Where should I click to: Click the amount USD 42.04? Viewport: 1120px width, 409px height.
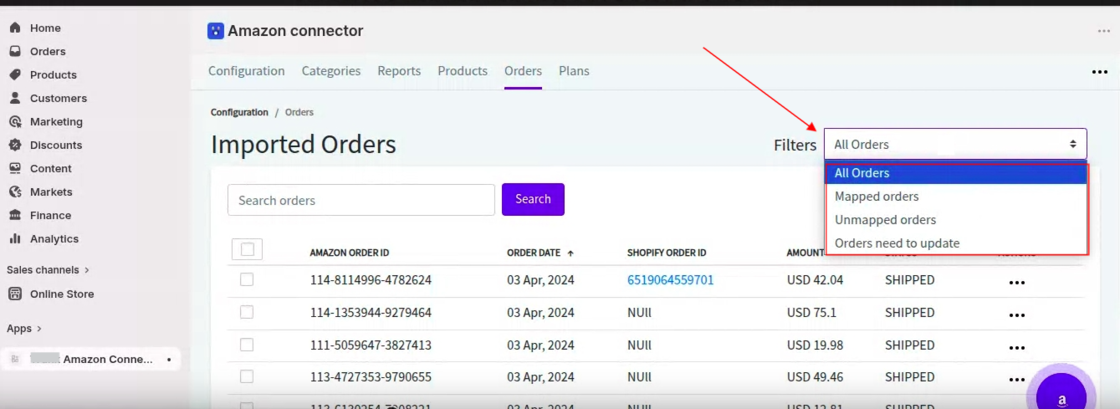click(x=815, y=280)
